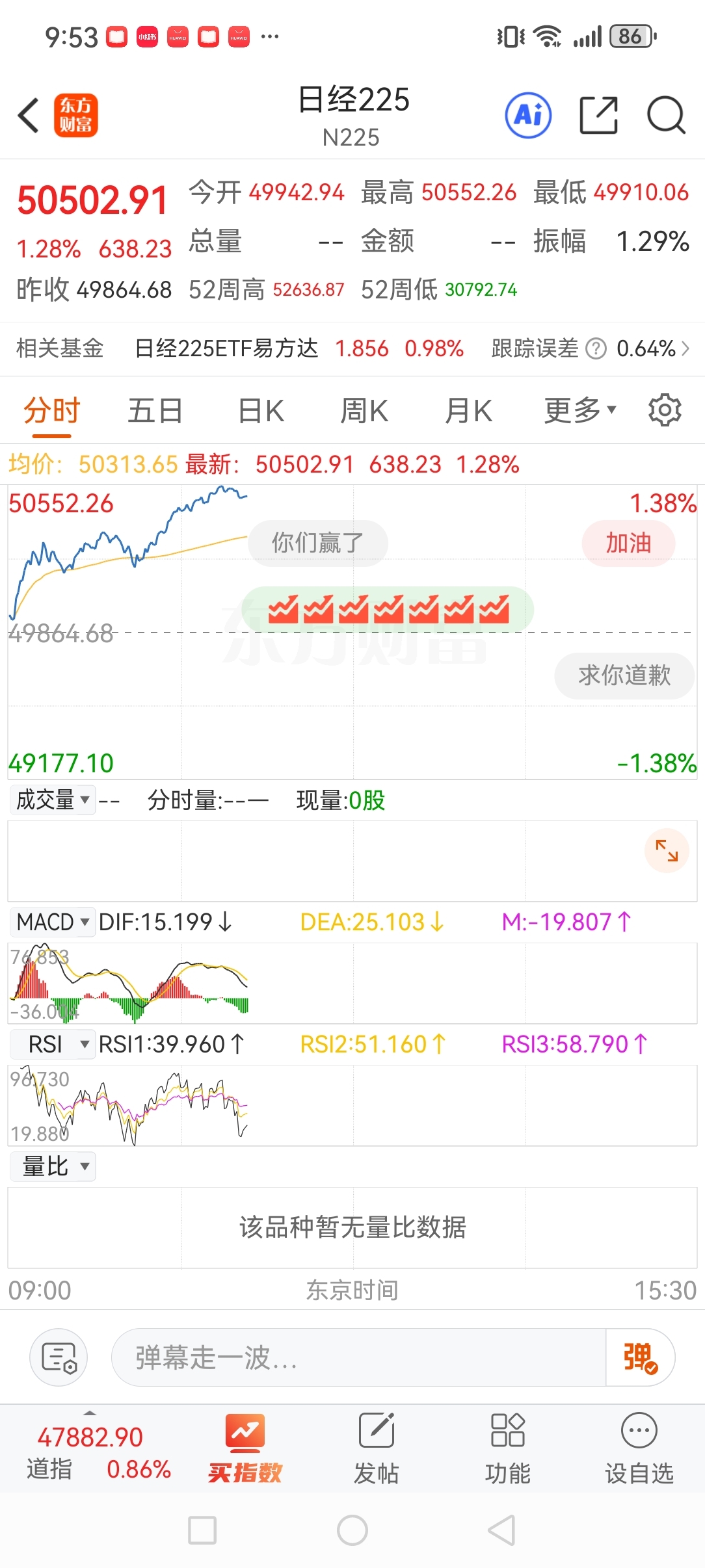Viewport: 705px width, 1568px height.
Task: Open the 成交量 indicator dropdown
Action: point(53,800)
